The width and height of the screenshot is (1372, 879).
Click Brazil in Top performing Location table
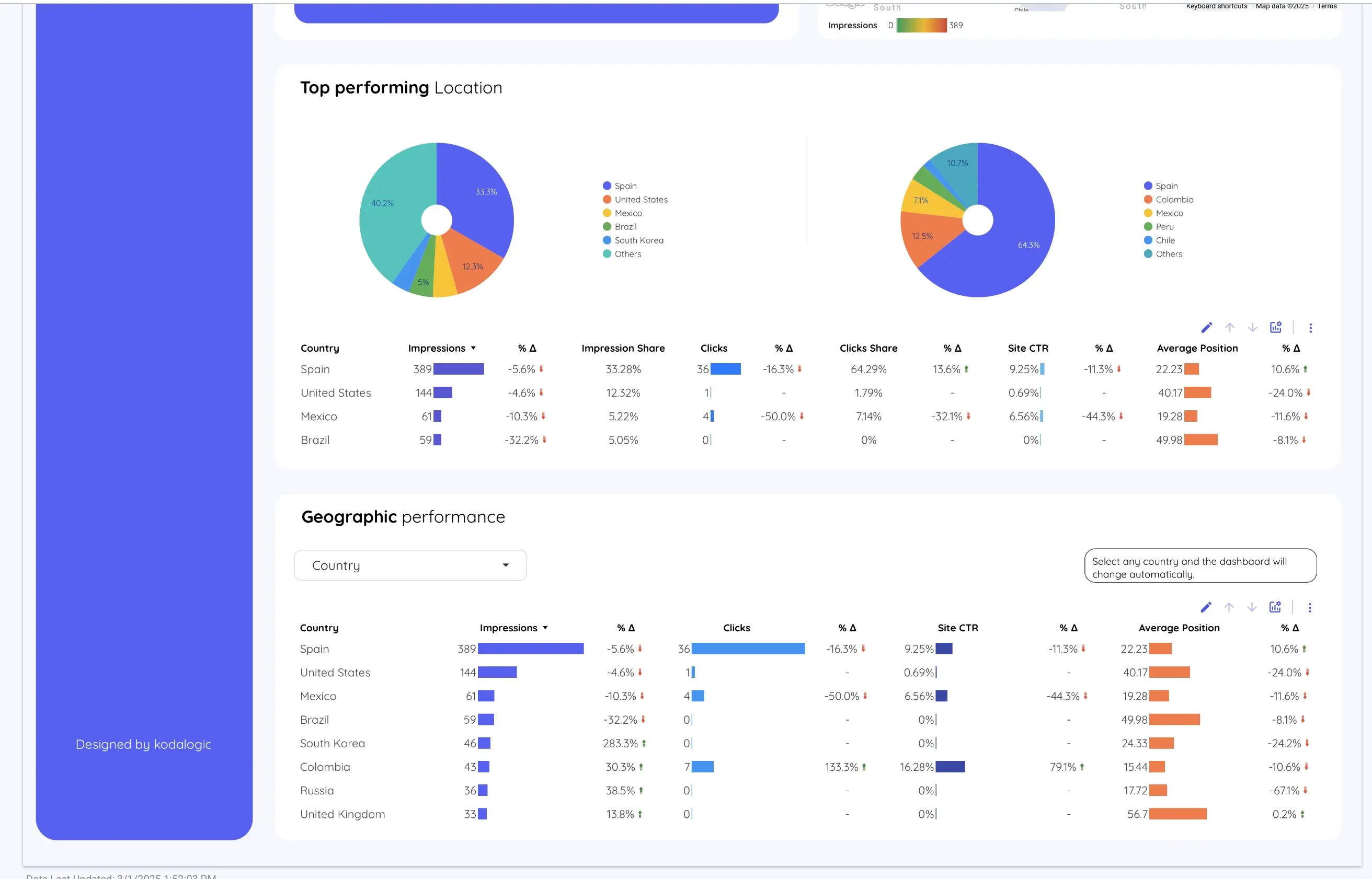click(x=315, y=440)
